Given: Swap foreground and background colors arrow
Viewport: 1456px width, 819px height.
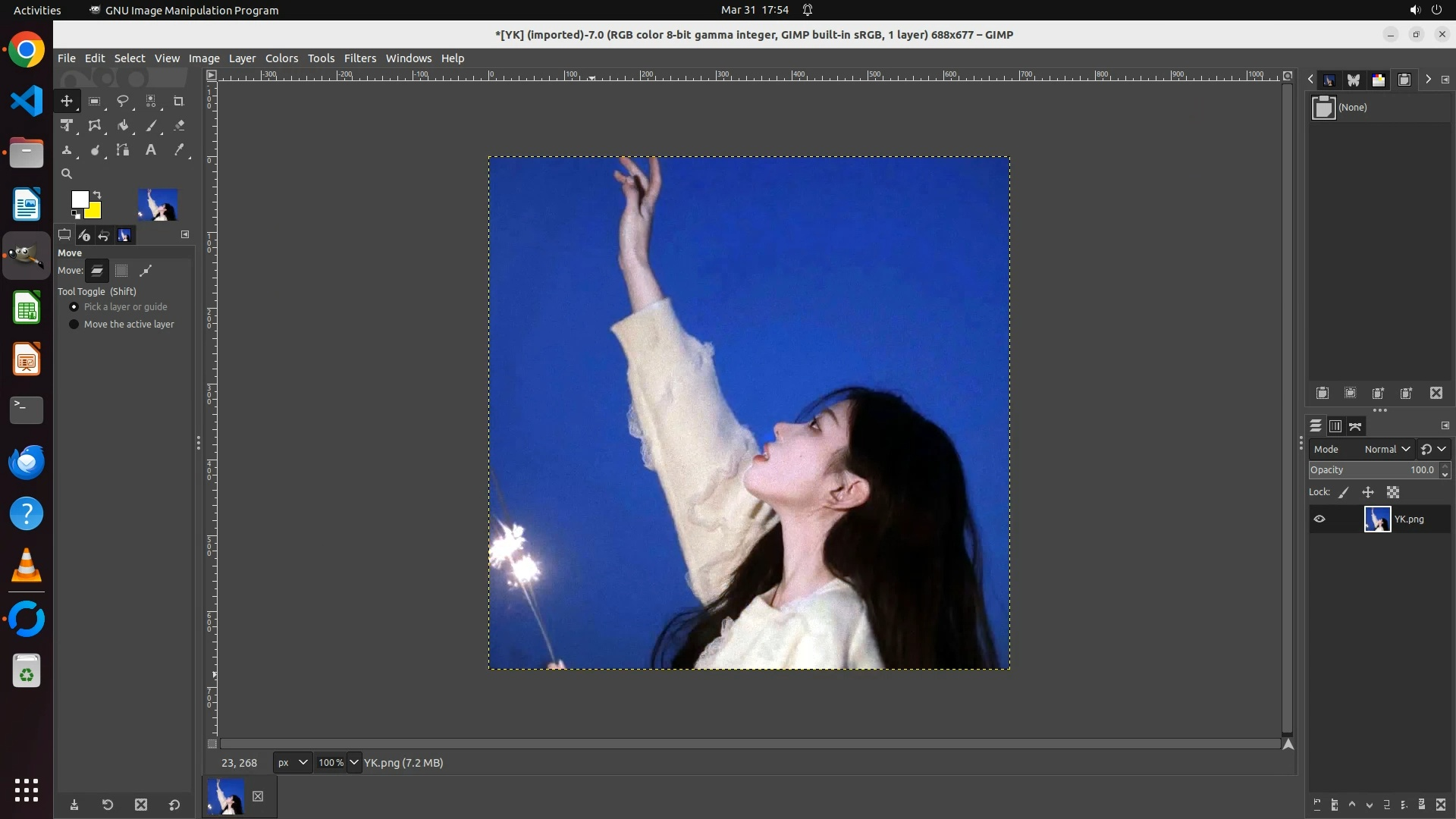Looking at the screenshot, I should click(97, 195).
